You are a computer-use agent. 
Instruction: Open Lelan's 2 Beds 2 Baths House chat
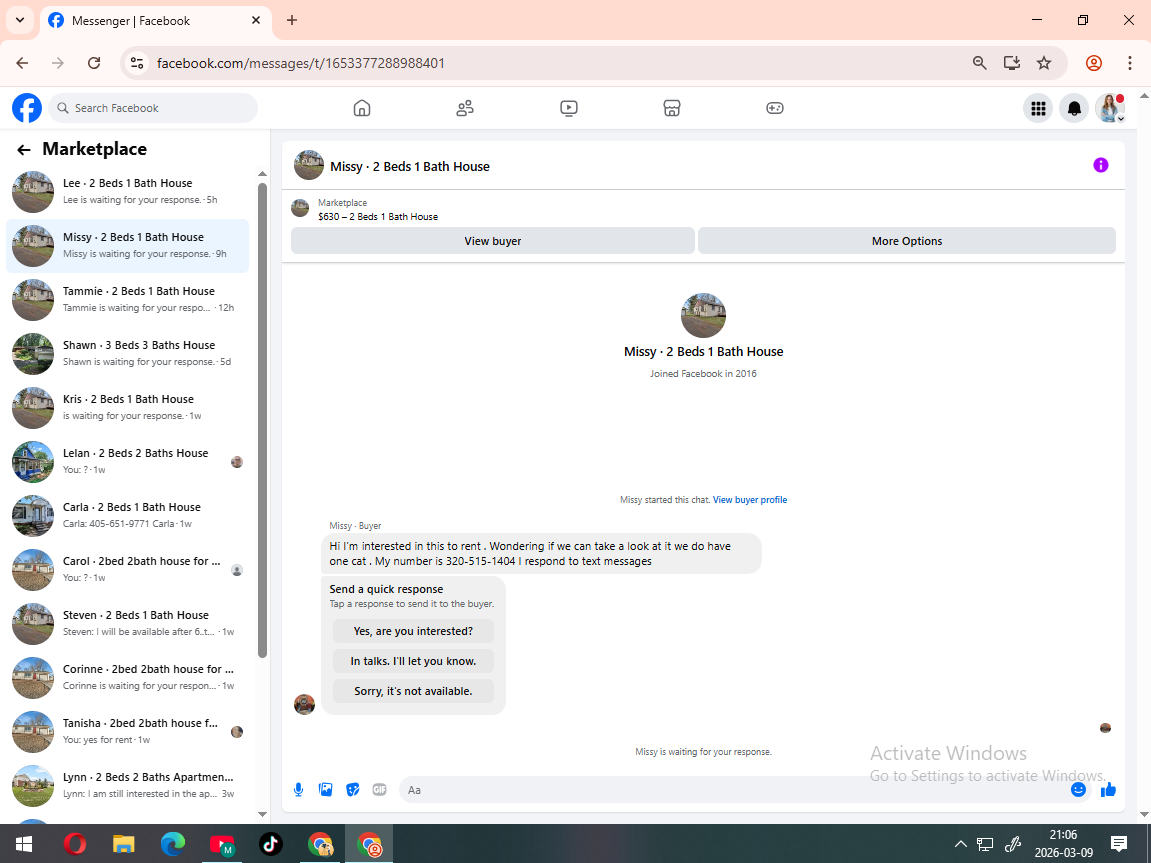(128, 462)
